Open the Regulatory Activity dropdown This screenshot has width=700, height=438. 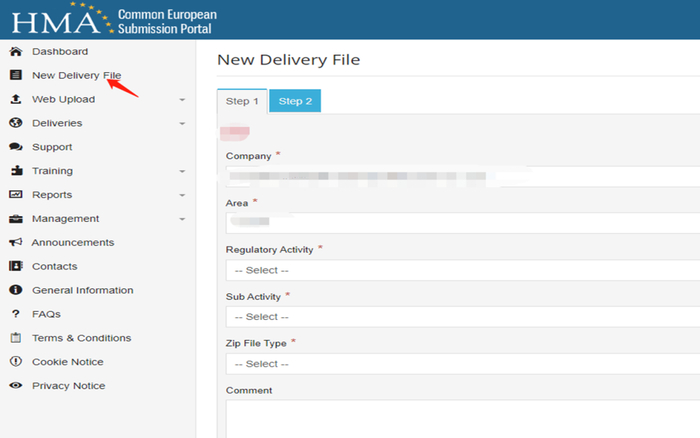(462, 270)
